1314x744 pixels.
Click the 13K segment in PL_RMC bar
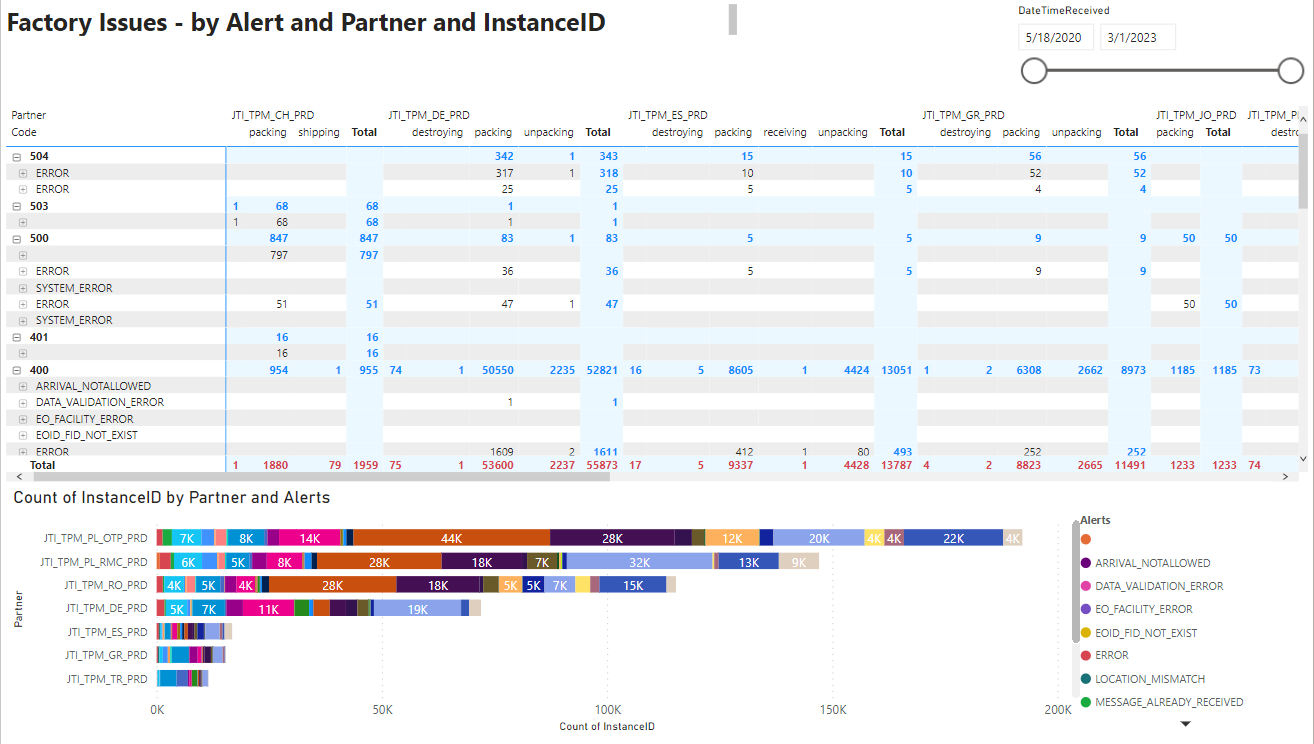[748, 562]
